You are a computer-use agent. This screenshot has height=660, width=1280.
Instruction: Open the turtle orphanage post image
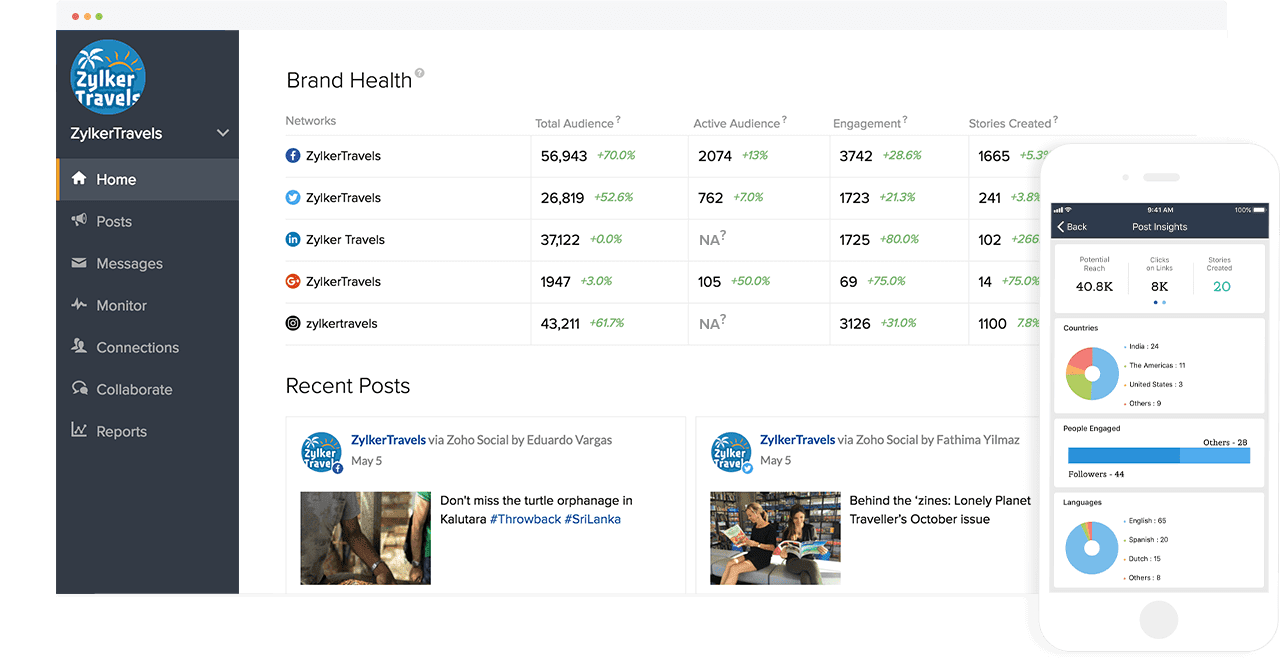point(366,538)
